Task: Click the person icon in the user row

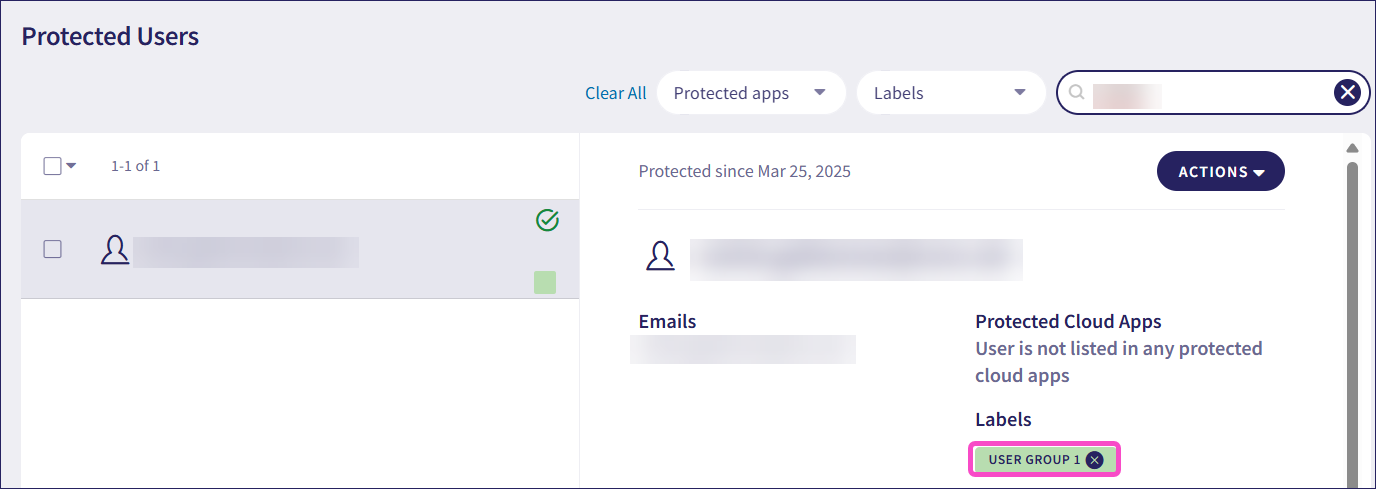Action: click(115, 250)
